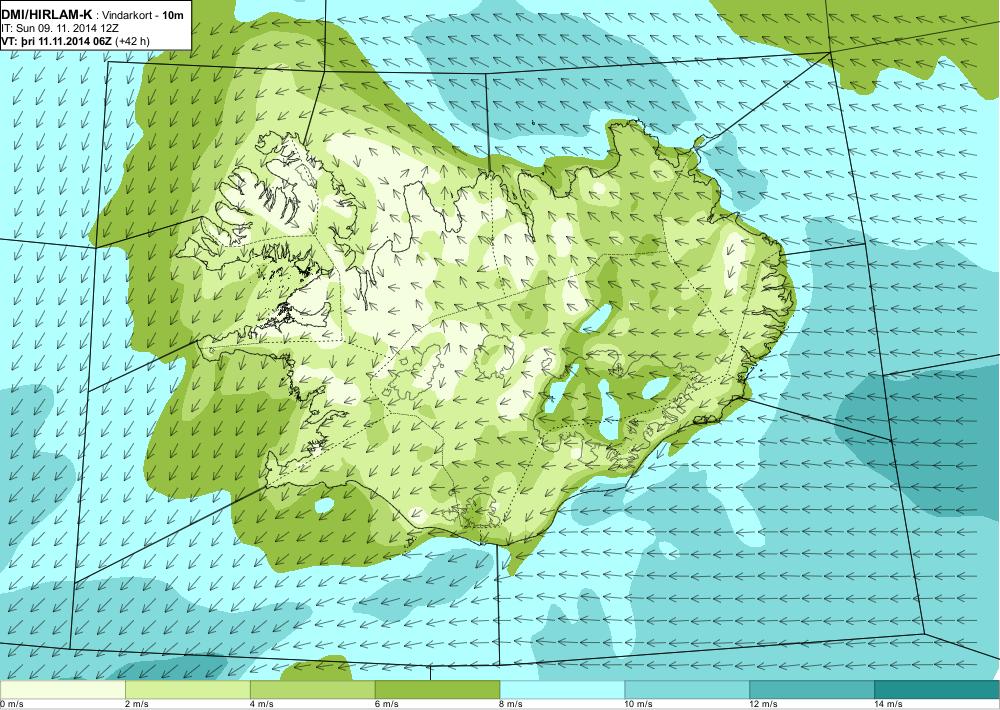Screen dimensions: 1000x710
Task: Click the 12–14 m/s darker teal swatch
Action: (x=812, y=689)
